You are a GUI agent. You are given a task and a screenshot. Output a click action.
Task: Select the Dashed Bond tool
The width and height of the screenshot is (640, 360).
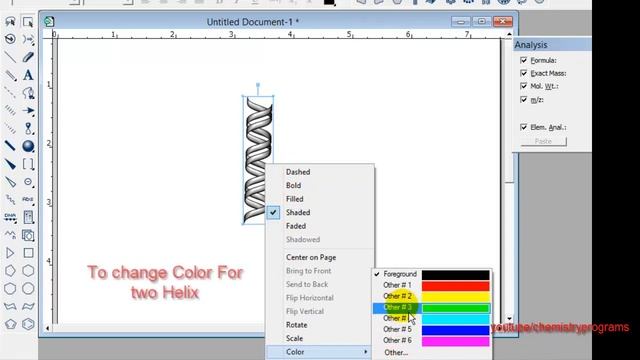click(x=10, y=93)
